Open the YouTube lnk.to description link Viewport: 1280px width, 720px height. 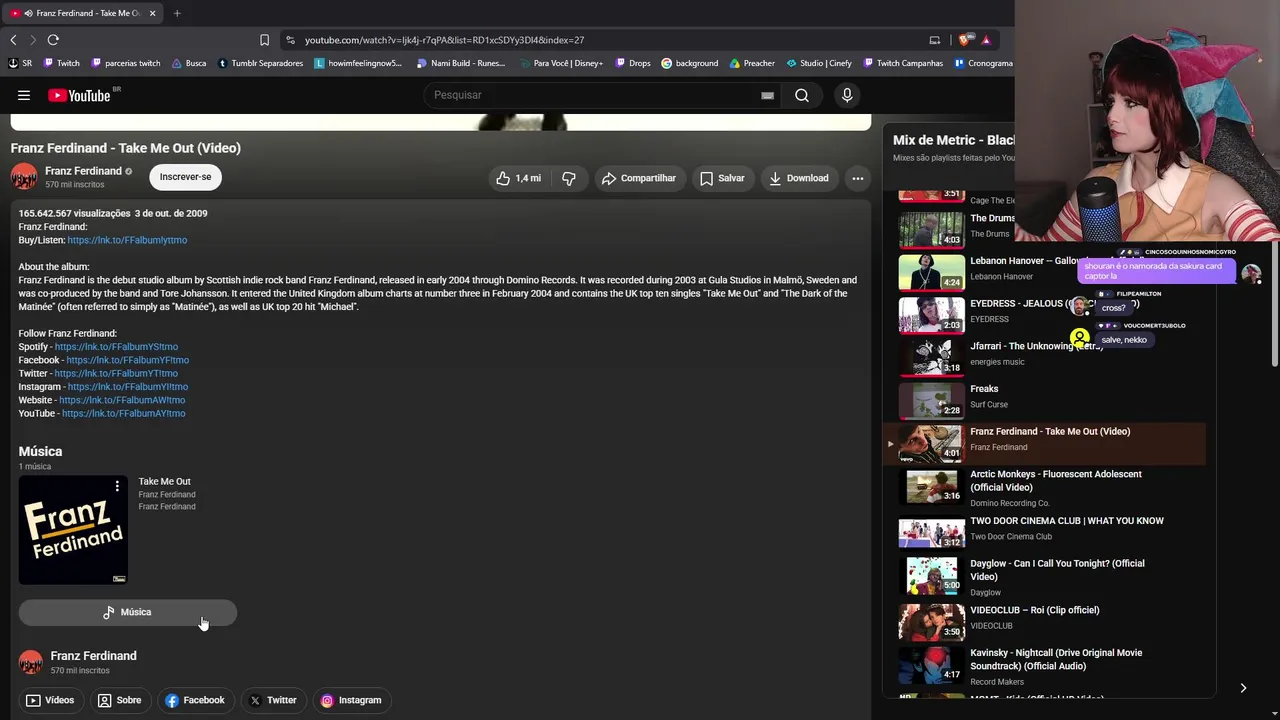[x=123, y=413]
